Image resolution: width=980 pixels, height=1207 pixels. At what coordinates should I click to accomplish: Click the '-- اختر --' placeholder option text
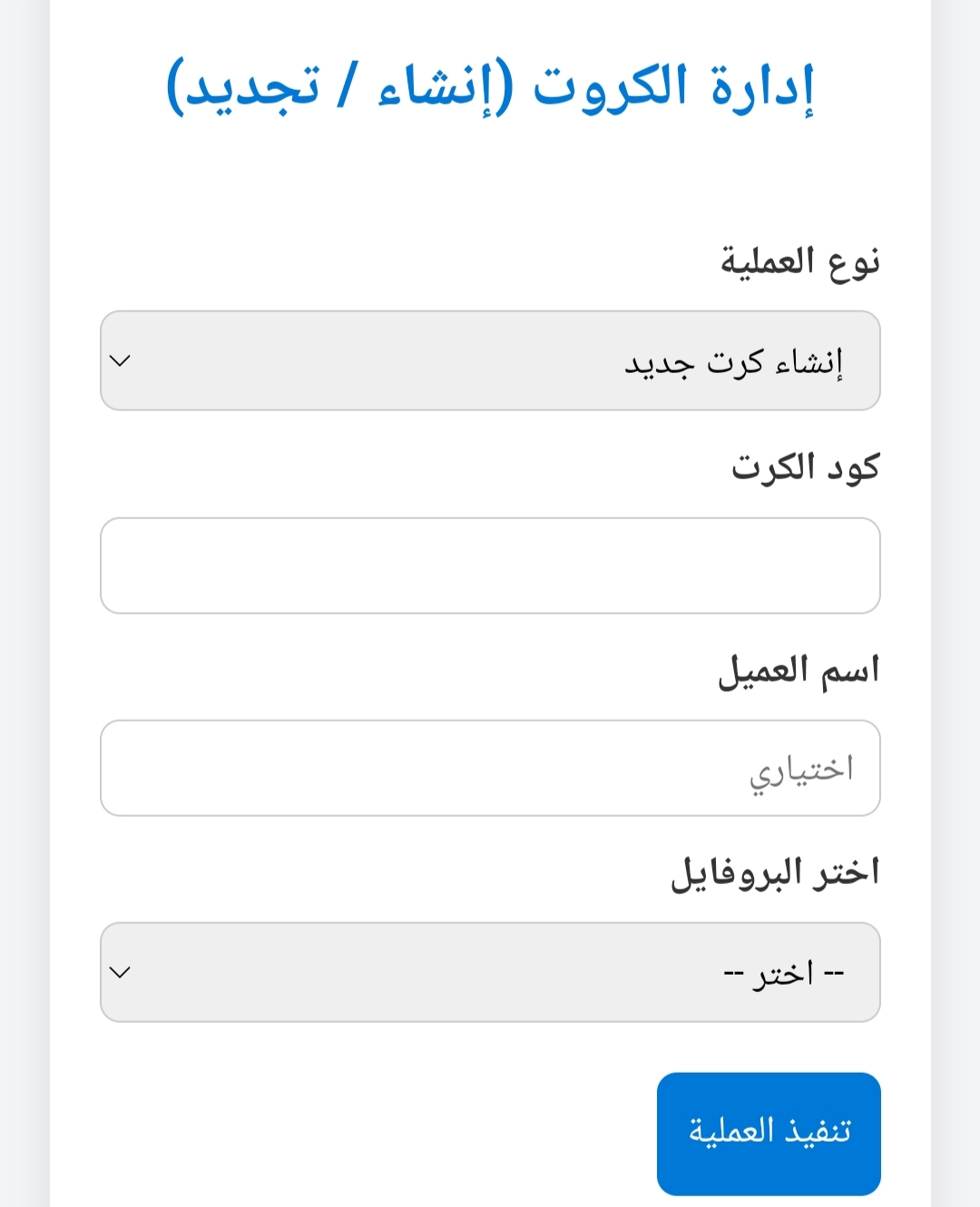point(784,974)
